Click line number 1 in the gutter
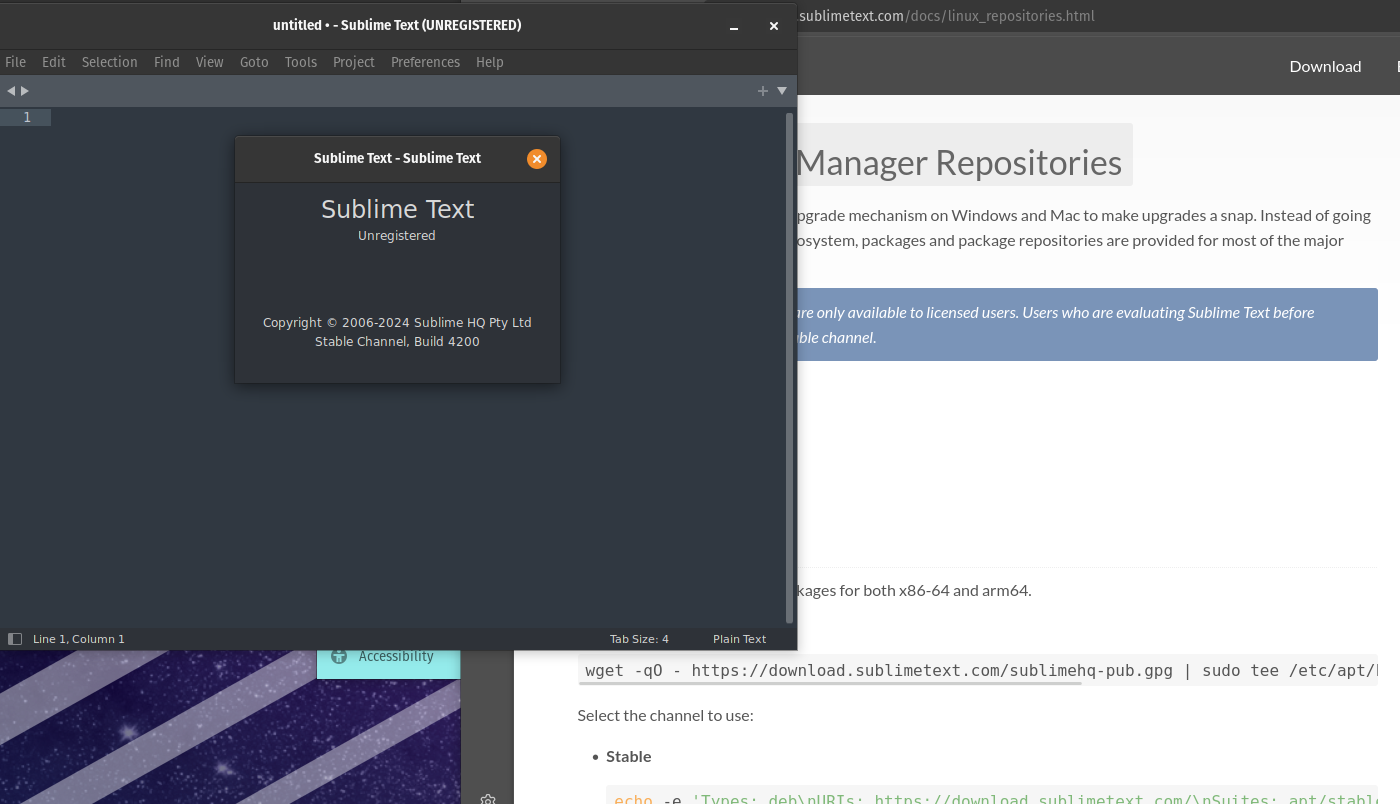Image resolution: width=1400 pixels, height=804 pixels. click(x=27, y=117)
